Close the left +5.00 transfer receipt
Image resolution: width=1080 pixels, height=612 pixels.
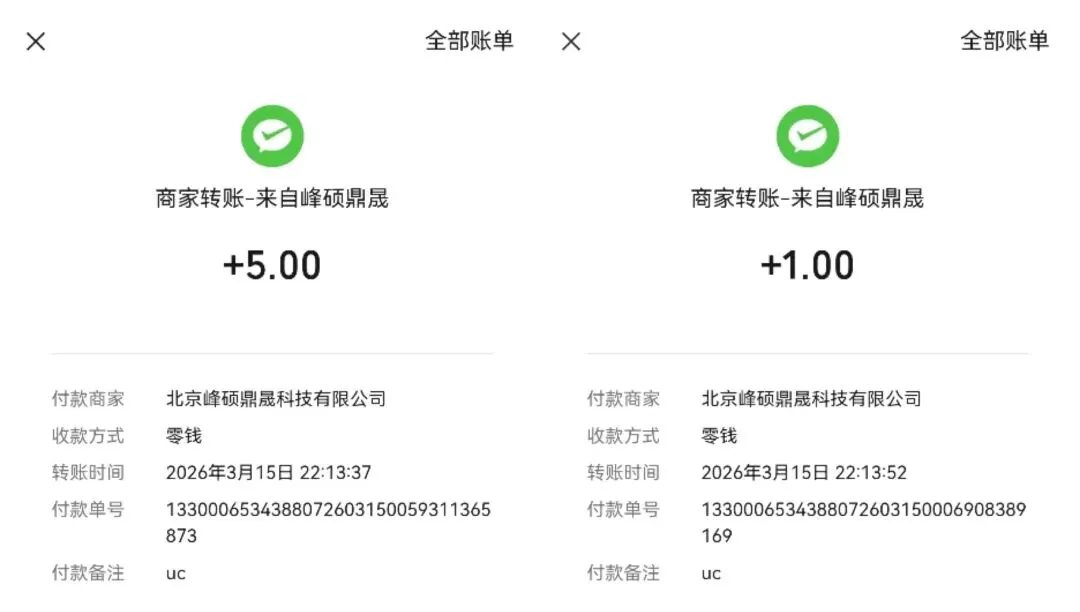click(36, 41)
